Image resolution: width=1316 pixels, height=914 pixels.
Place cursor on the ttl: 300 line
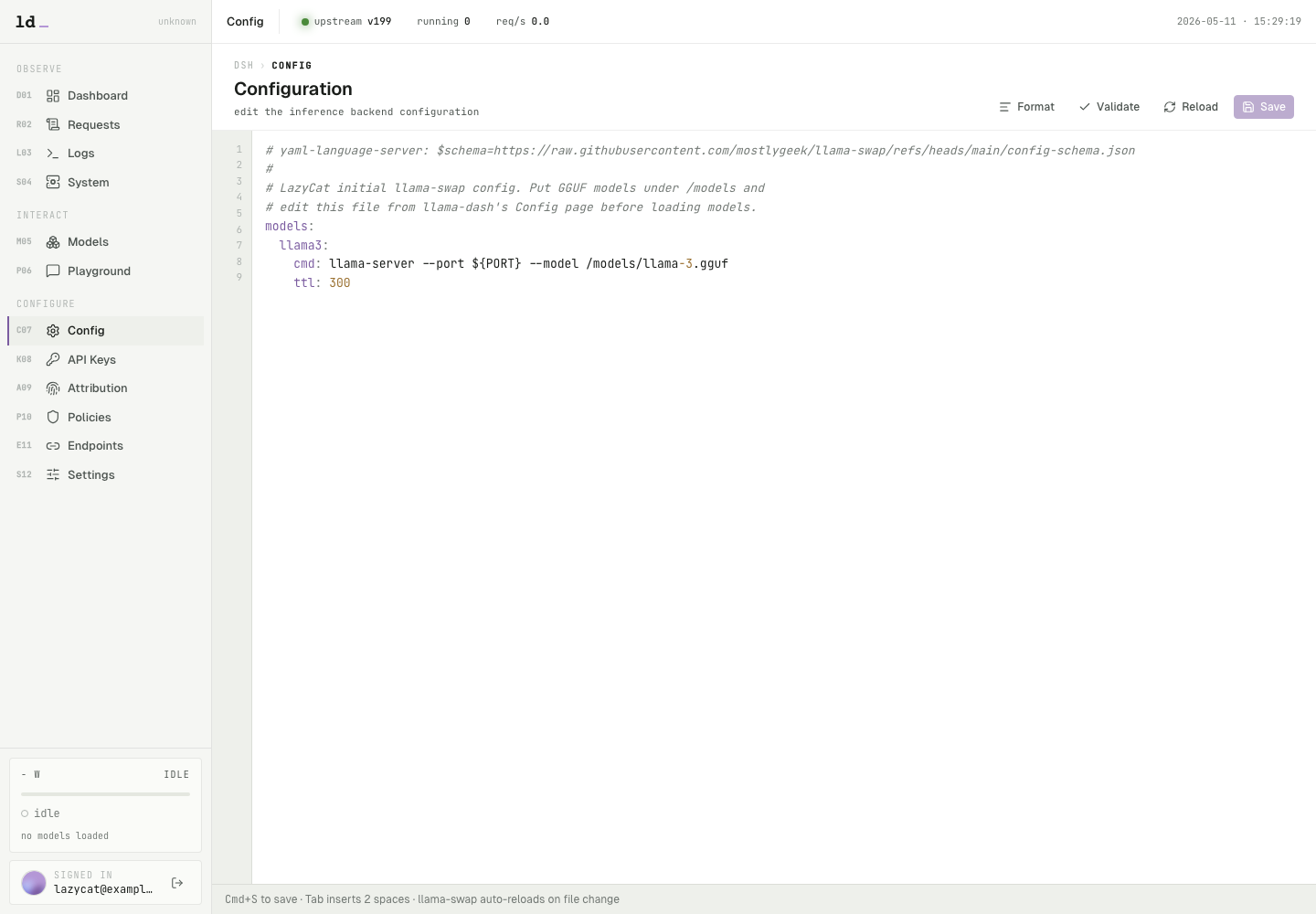(x=322, y=283)
